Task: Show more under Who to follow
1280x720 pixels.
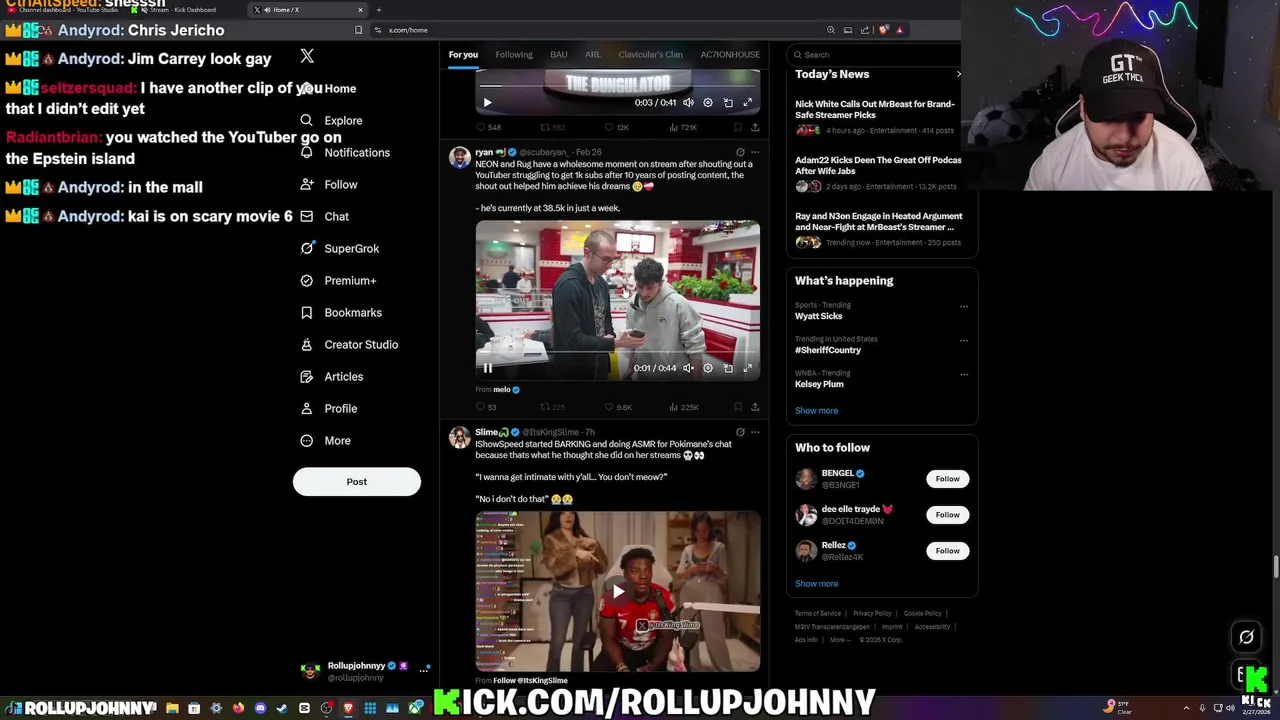Action: point(816,584)
